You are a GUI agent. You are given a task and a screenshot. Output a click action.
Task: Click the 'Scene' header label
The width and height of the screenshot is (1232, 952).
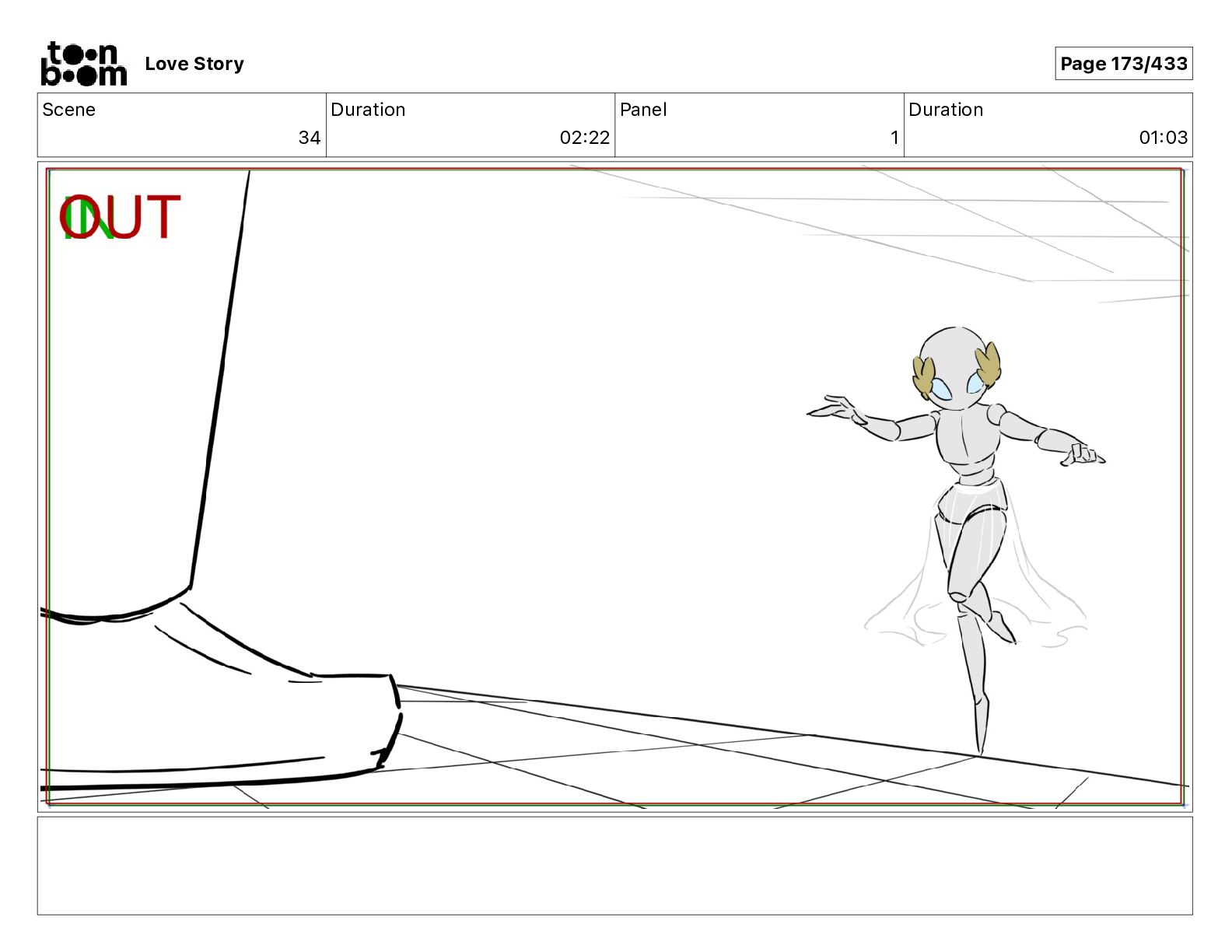[x=68, y=110]
